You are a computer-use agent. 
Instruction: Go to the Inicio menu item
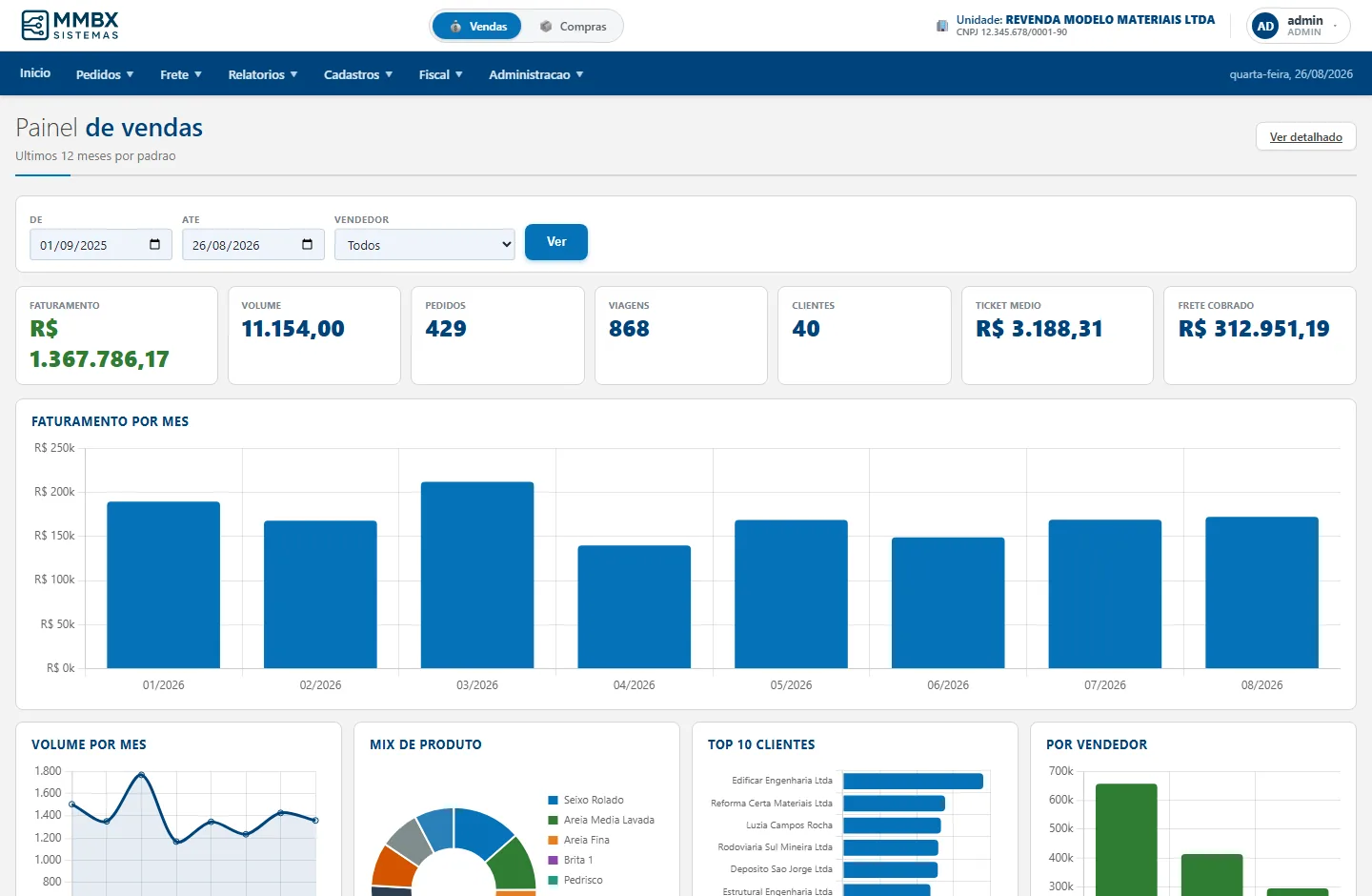click(35, 73)
